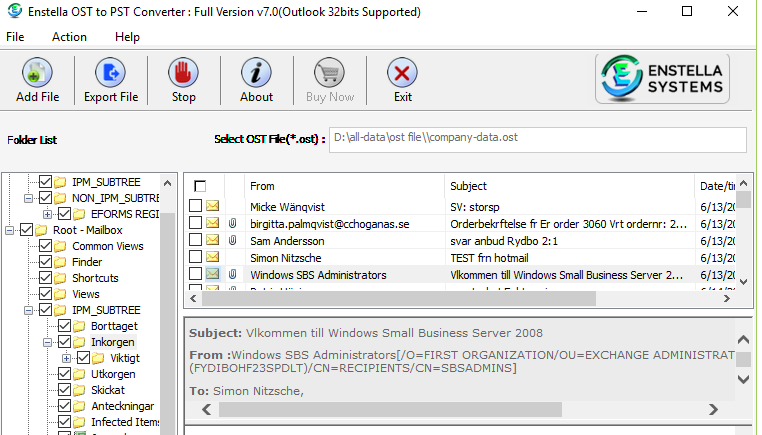Collapse the Inkorgen tree node
762x435 pixels.
pos(47,343)
